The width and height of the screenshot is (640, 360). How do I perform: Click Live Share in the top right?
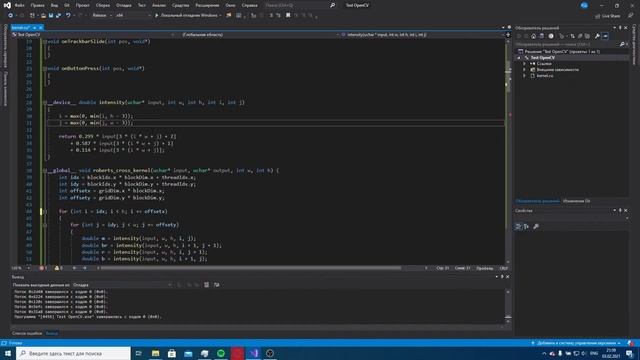pos(607,16)
